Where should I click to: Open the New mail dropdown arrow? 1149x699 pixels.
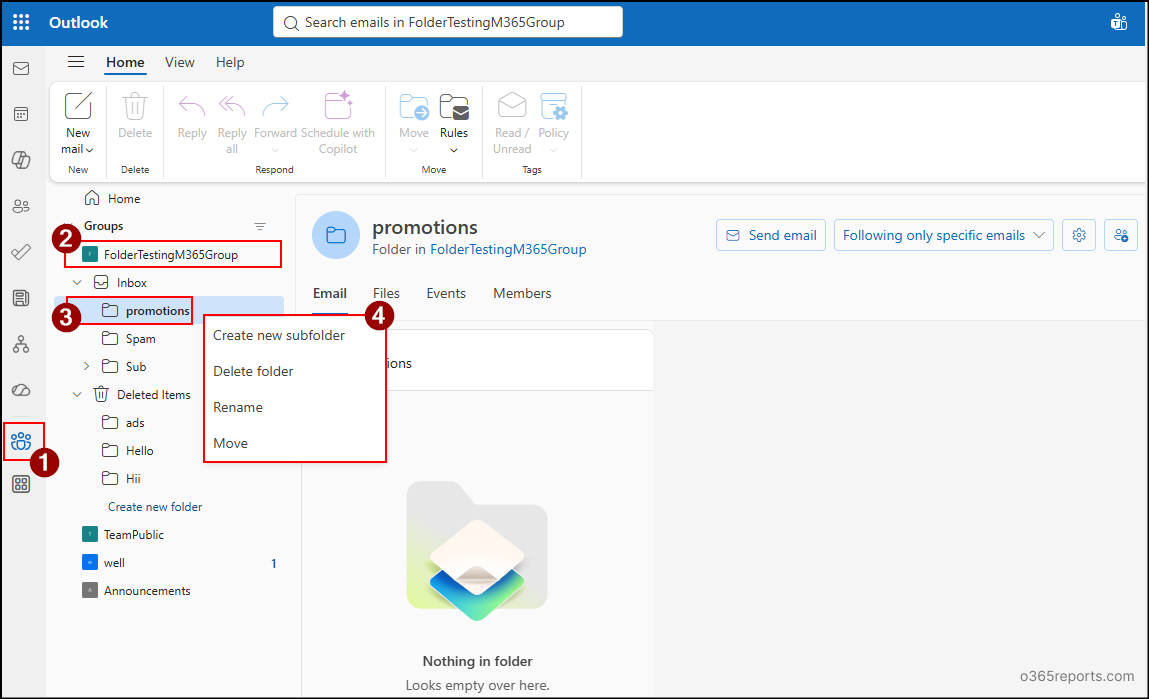(89, 150)
